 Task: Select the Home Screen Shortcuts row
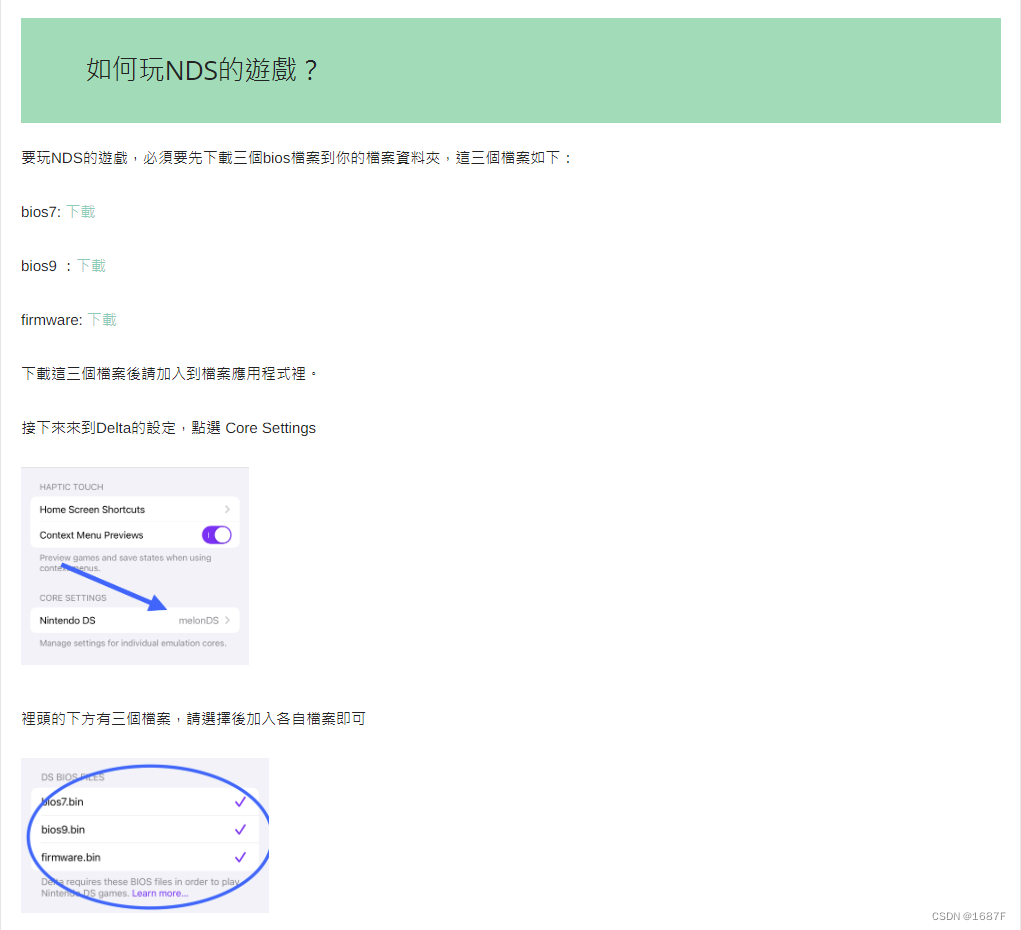[135, 509]
